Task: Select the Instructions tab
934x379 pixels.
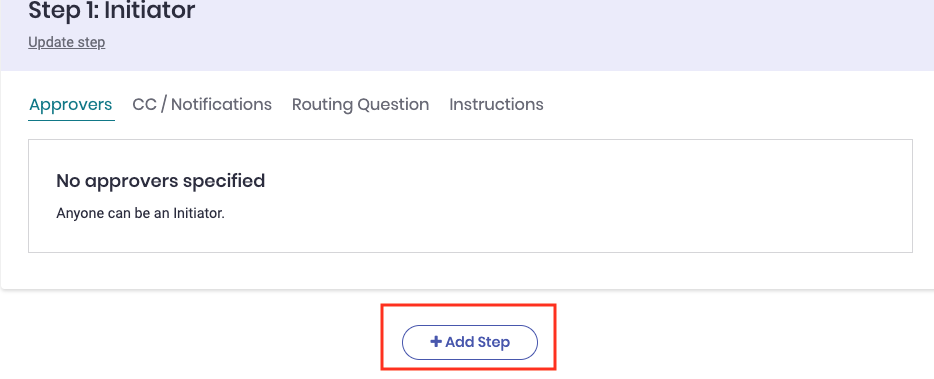Action: 496,104
